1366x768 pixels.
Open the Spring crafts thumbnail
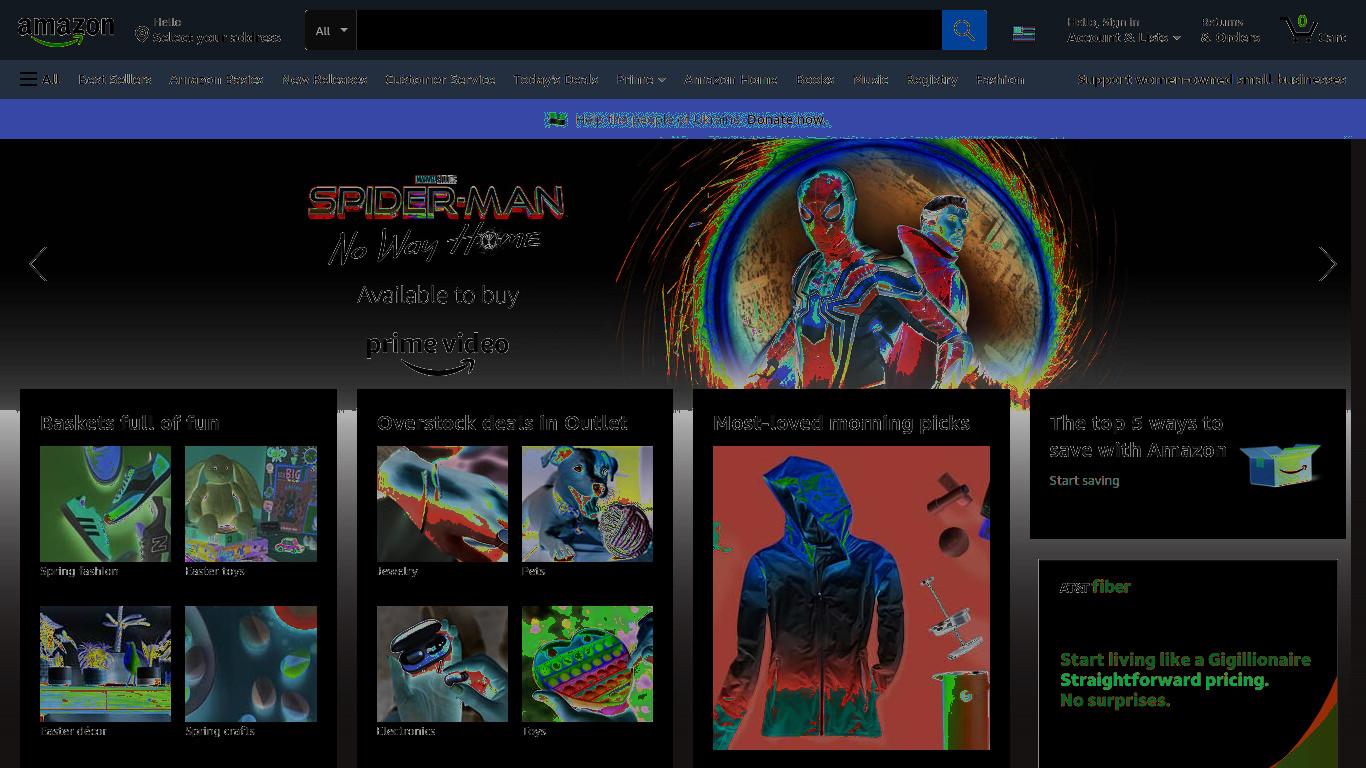click(251, 664)
